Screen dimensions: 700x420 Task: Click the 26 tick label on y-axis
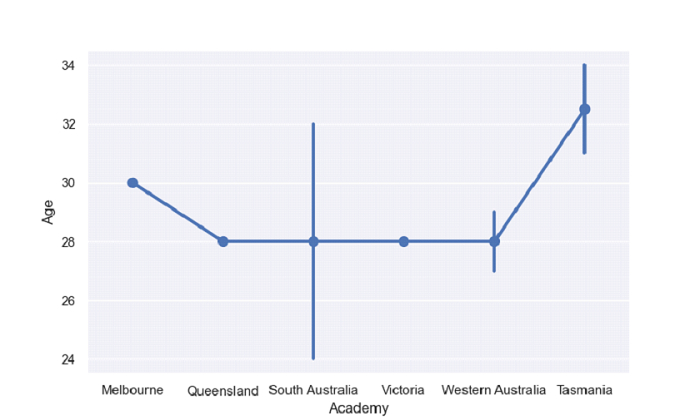70,301
